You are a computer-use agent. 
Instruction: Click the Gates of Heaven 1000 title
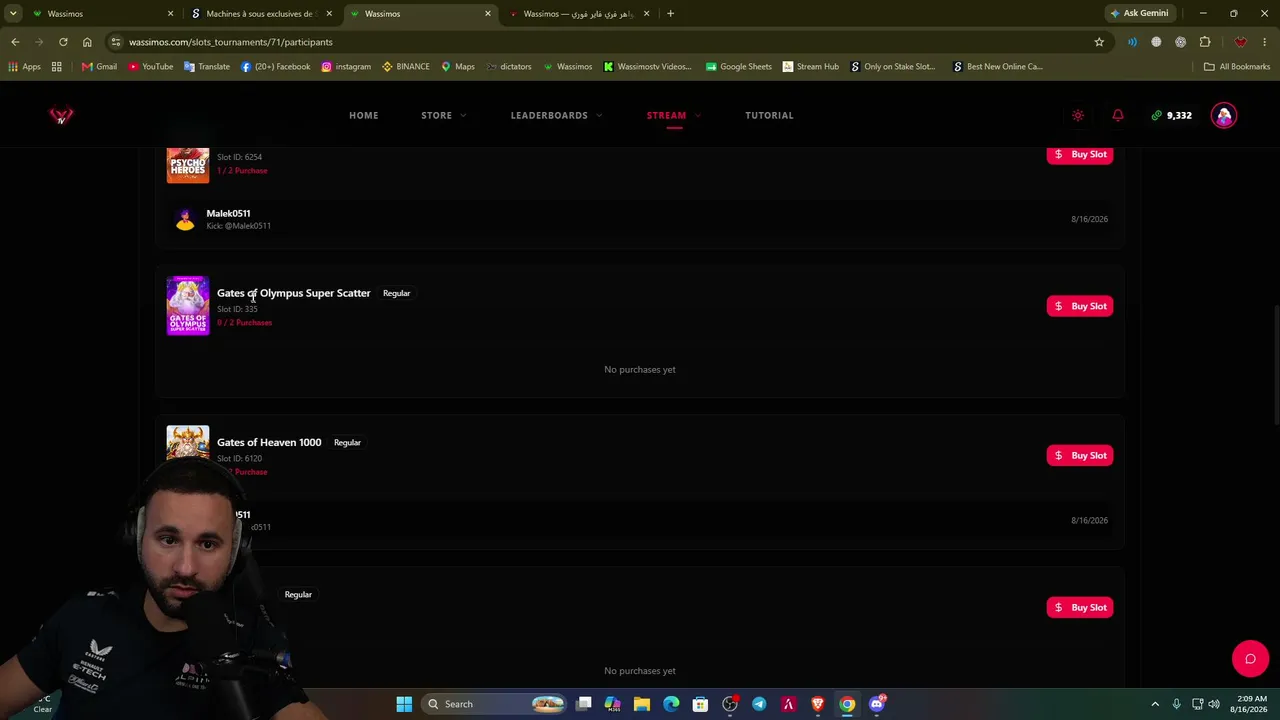click(x=269, y=442)
